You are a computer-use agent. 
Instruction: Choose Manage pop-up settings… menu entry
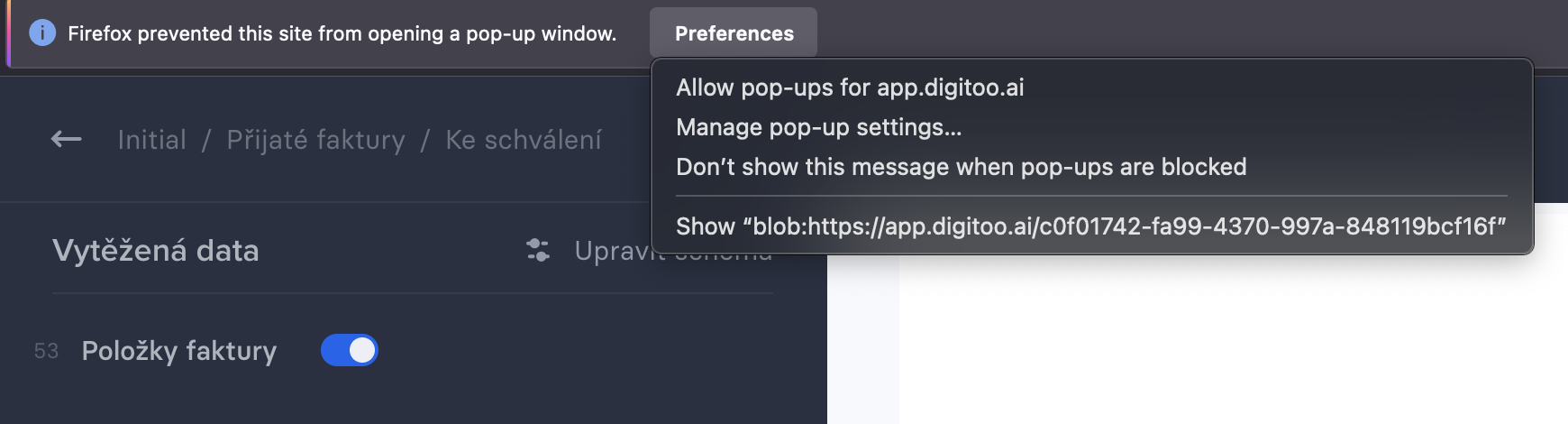(819, 127)
